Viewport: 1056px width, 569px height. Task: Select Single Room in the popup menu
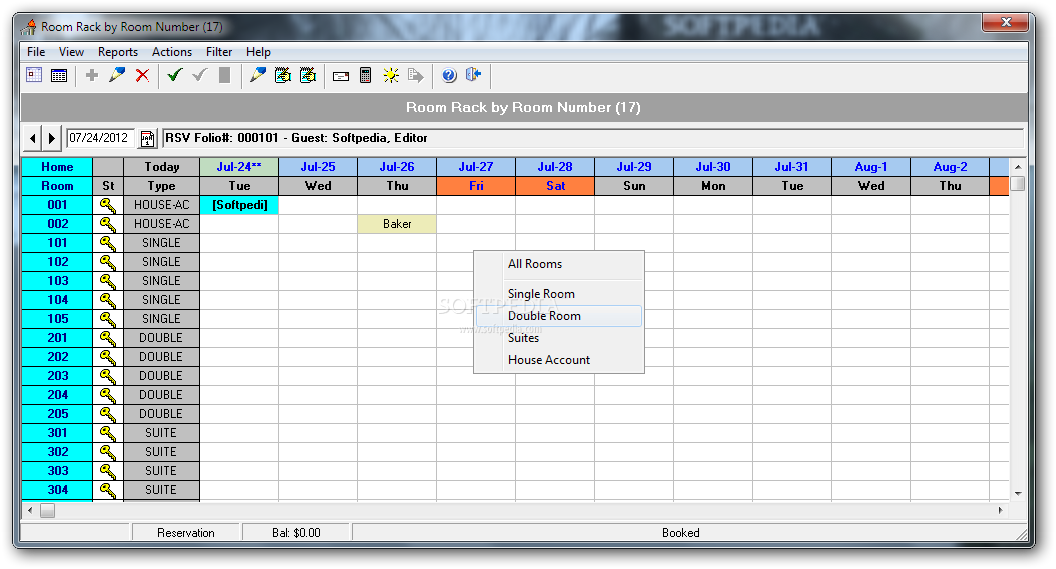(x=559, y=294)
